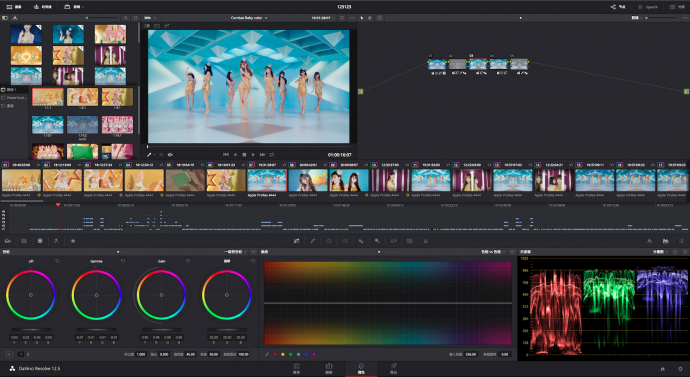Switch color wheels to page 2

click(28, 354)
